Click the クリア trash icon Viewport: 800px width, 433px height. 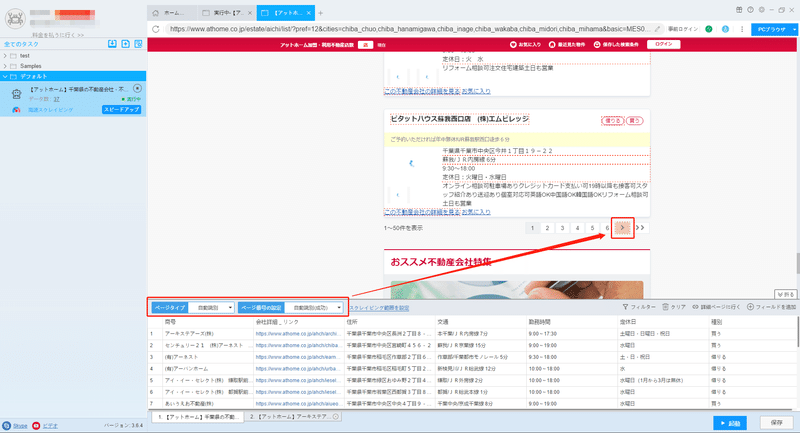(665, 307)
